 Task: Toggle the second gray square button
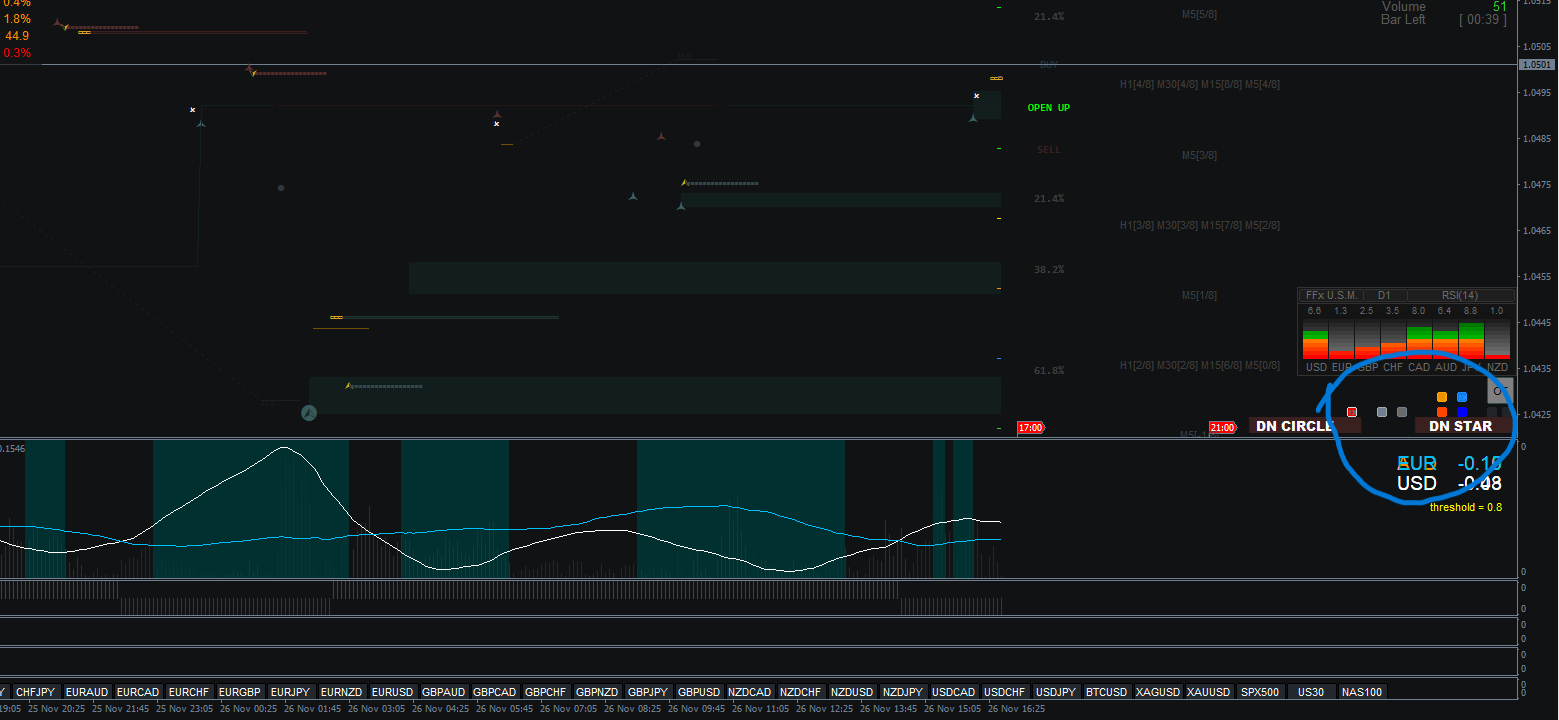(x=1402, y=412)
